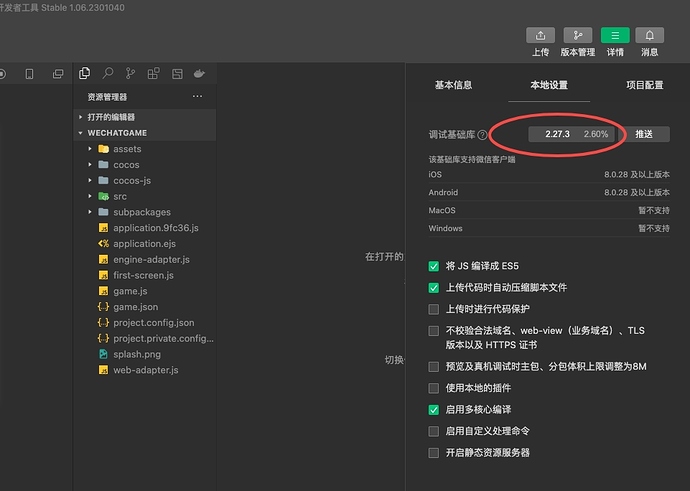Click the phone simulator icon

pyautogui.click(x=29, y=74)
